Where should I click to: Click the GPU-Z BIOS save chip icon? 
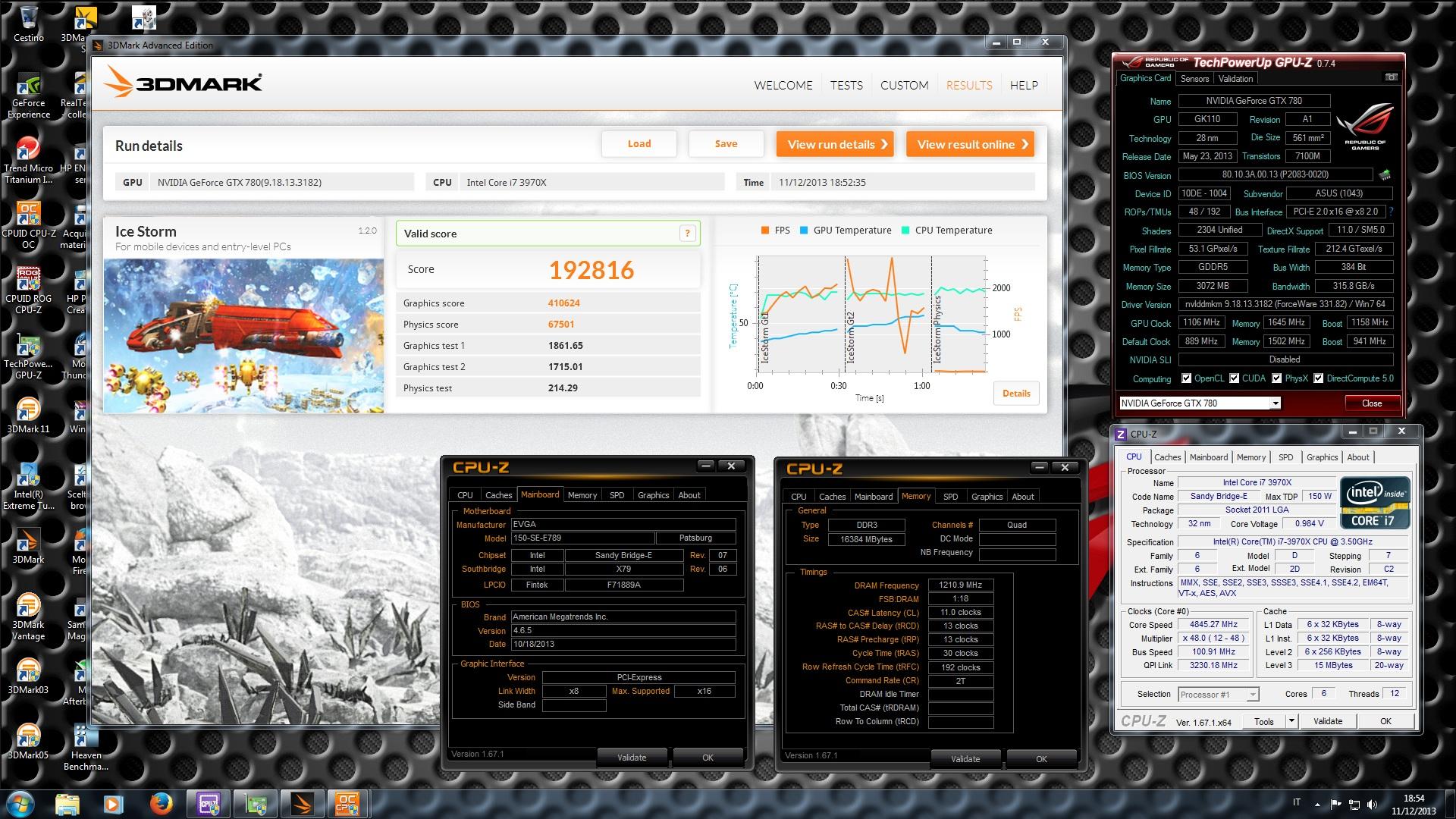(1385, 174)
